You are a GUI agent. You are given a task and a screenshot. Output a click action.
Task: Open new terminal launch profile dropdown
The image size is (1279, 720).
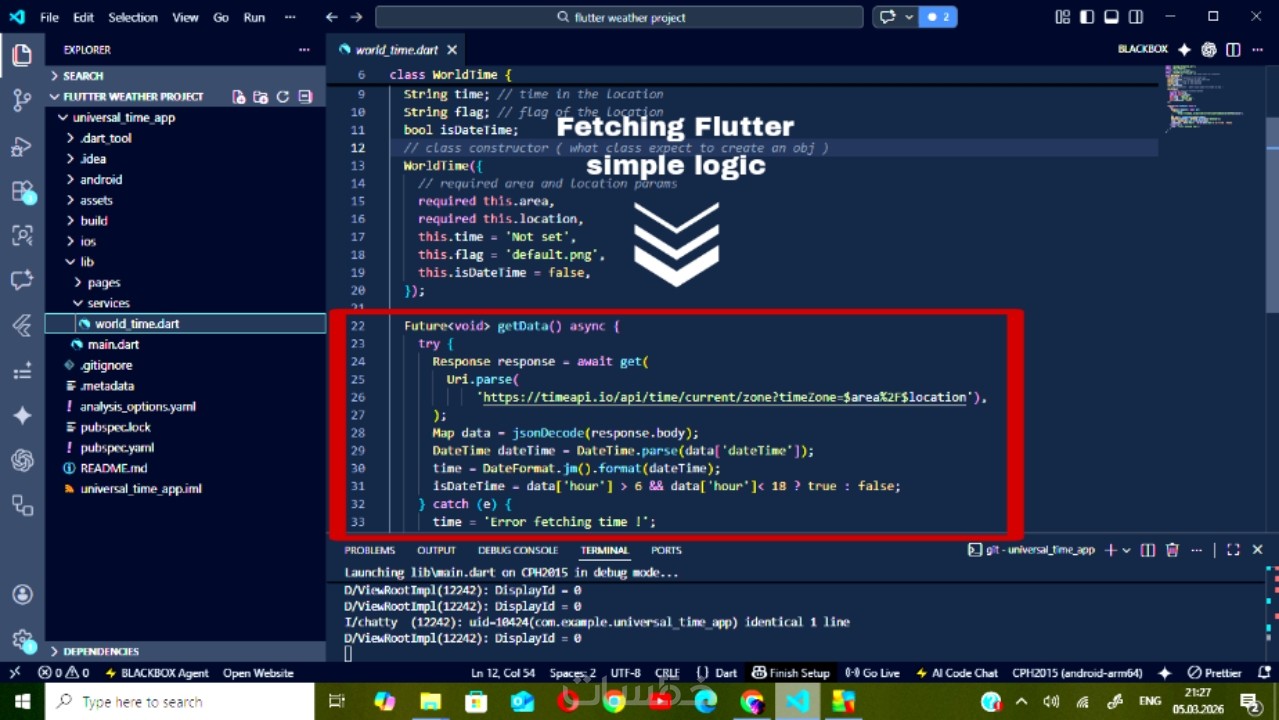coord(1127,550)
